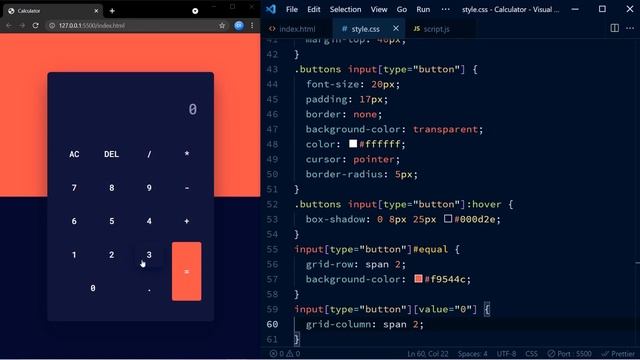Open the File menu
This screenshot has width=640, height=360.
coord(292,9)
